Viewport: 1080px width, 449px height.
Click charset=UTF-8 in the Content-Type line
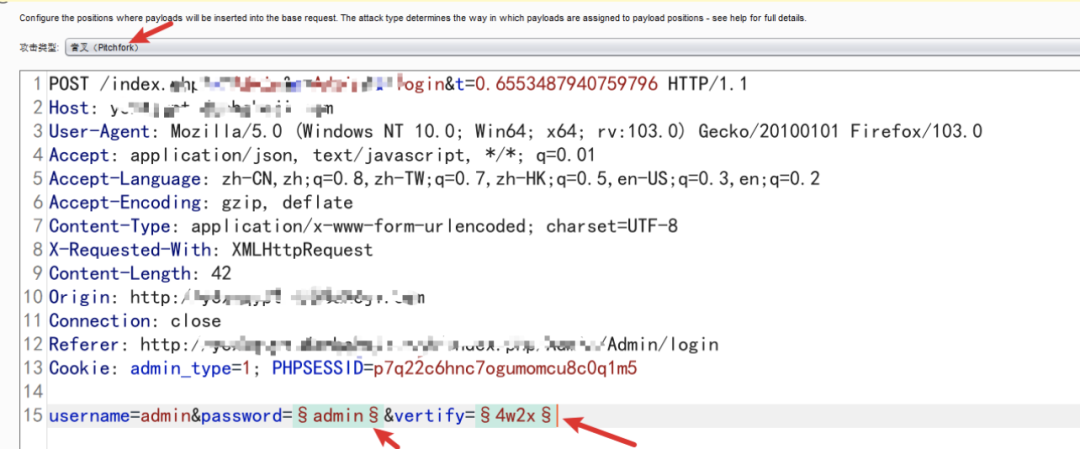tap(613, 226)
